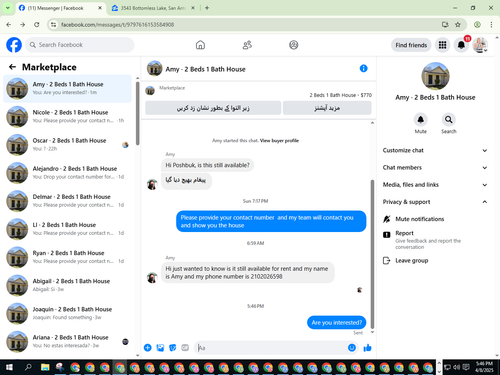
Task: Select Amy - 2 Beds 1 Bath House conversation
Action: coord(67,89)
